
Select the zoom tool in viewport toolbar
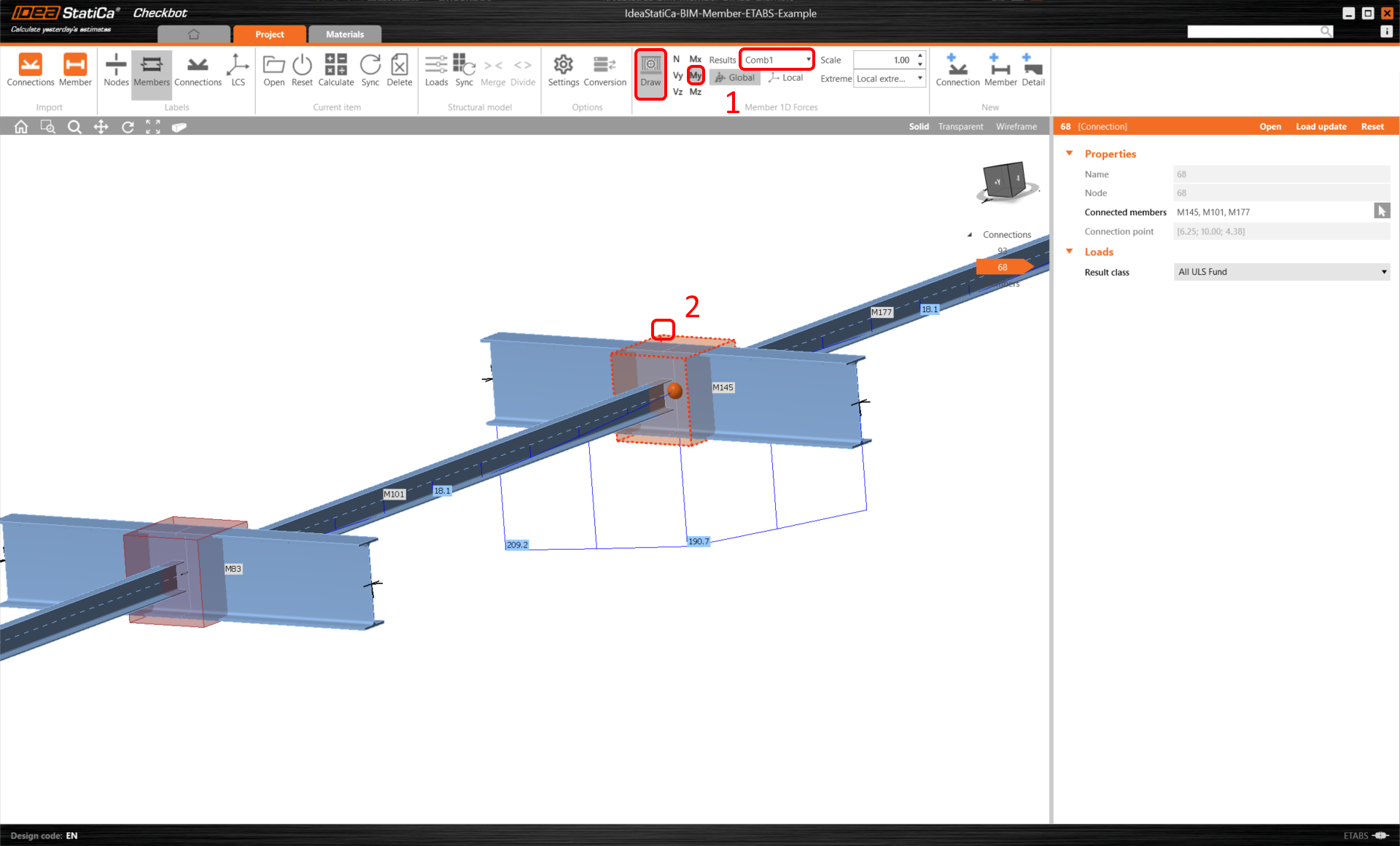pos(74,126)
